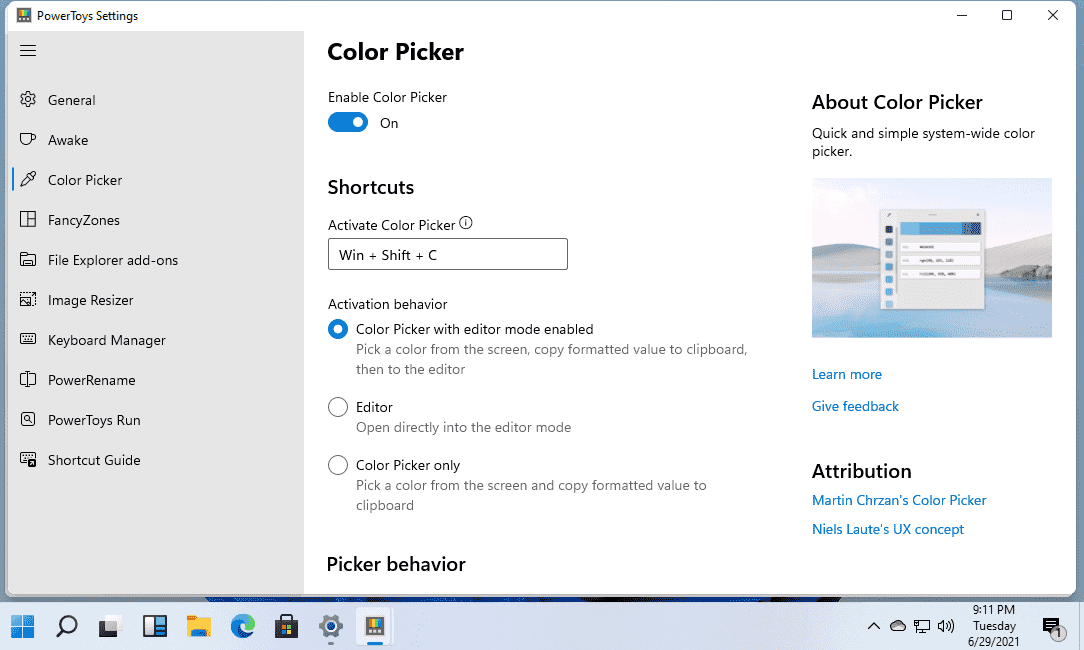Show hidden icons in the system tray
The width and height of the screenshot is (1084, 650).
874,626
